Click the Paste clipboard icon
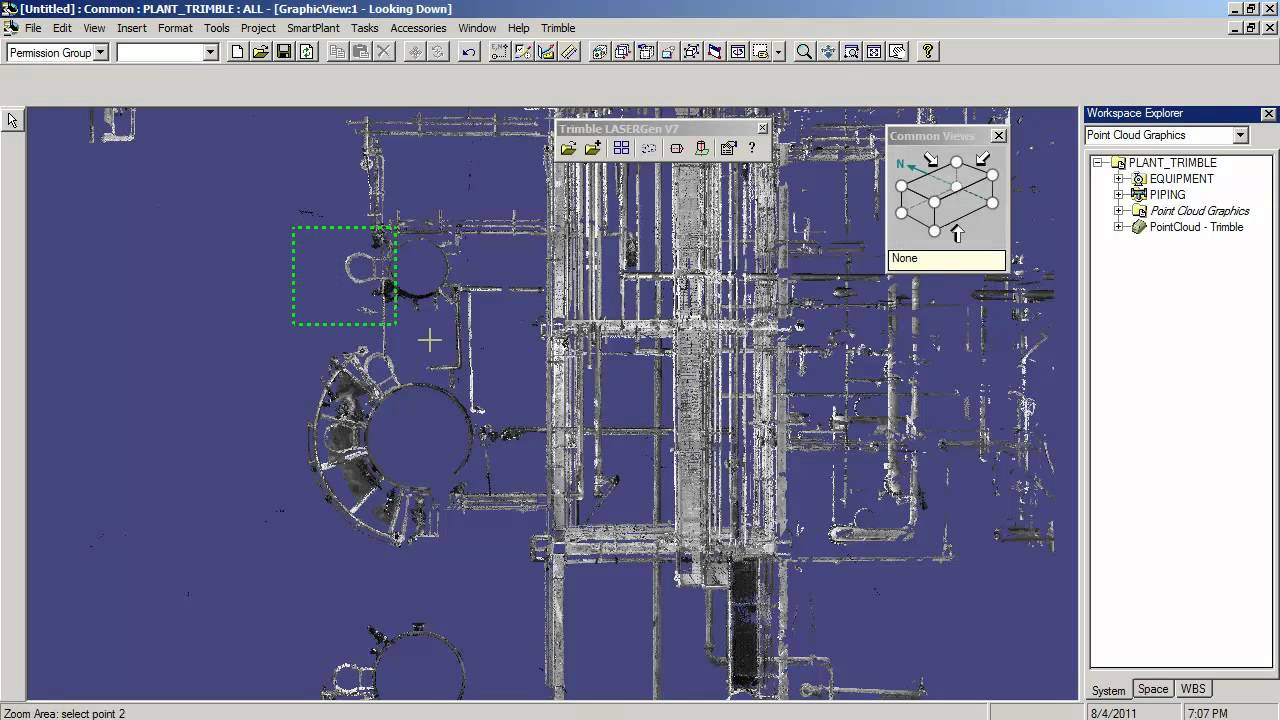Screen dimensions: 1280x720 click(x=361, y=52)
